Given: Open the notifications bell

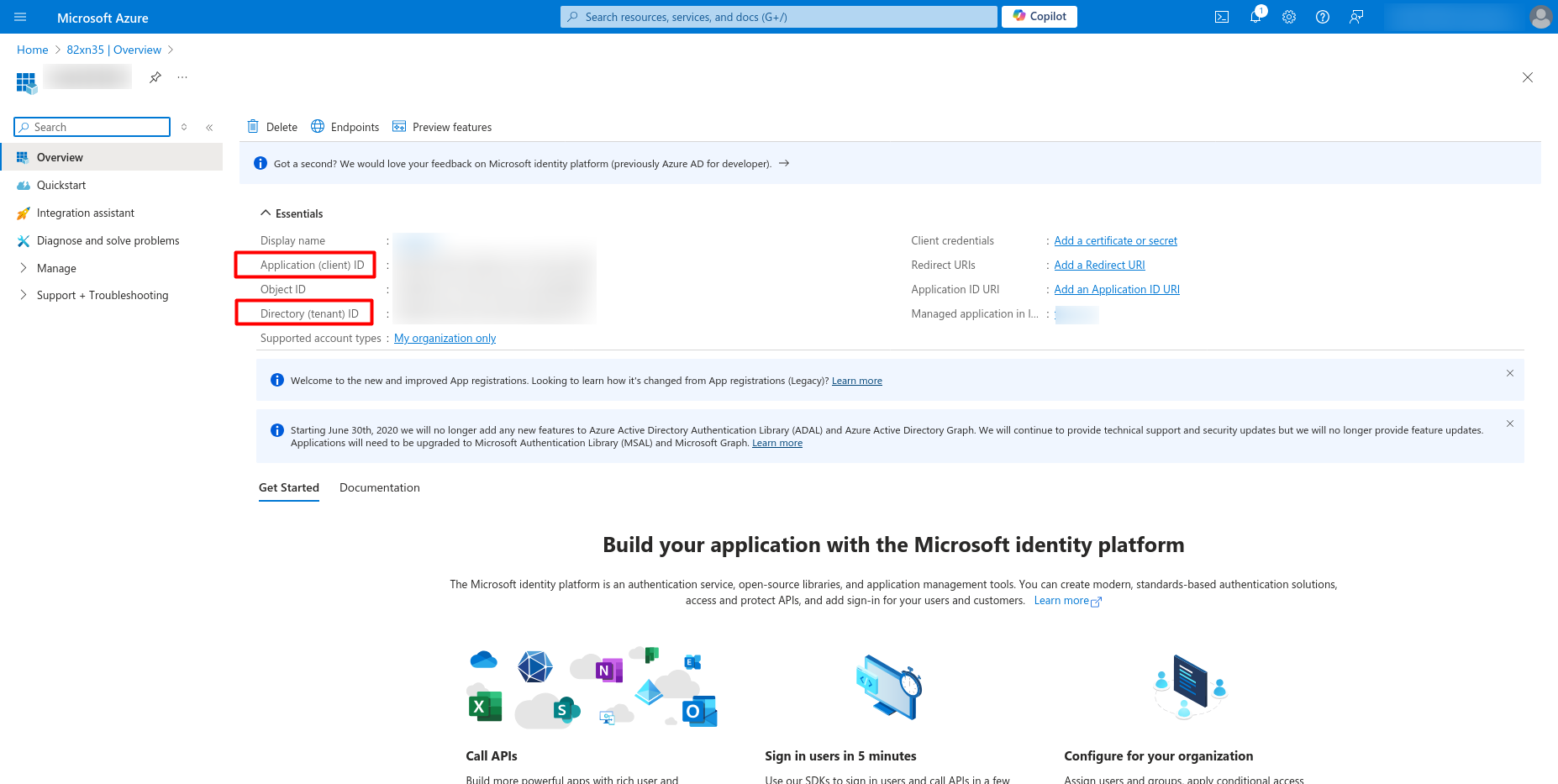Looking at the screenshot, I should [x=1255, y=17].
